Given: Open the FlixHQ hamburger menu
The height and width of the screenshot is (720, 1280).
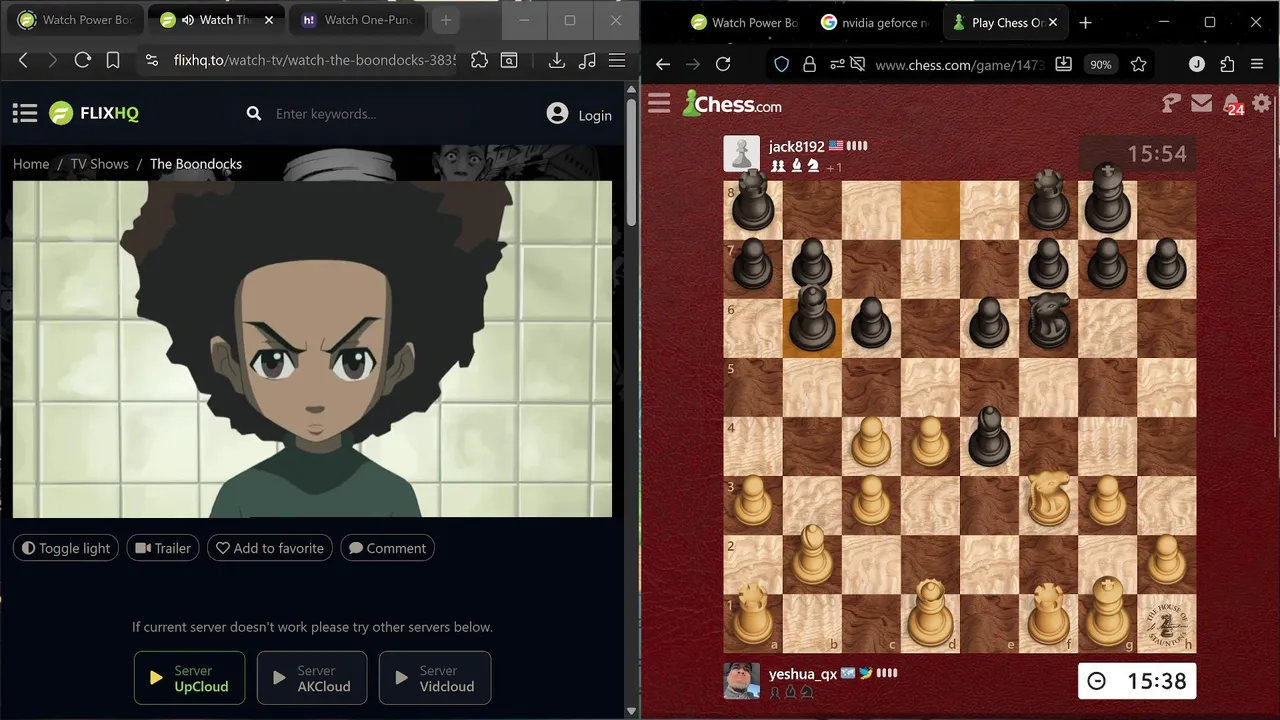Looking at the screenshot, I should pyautogui.click(x=25, y=113).
